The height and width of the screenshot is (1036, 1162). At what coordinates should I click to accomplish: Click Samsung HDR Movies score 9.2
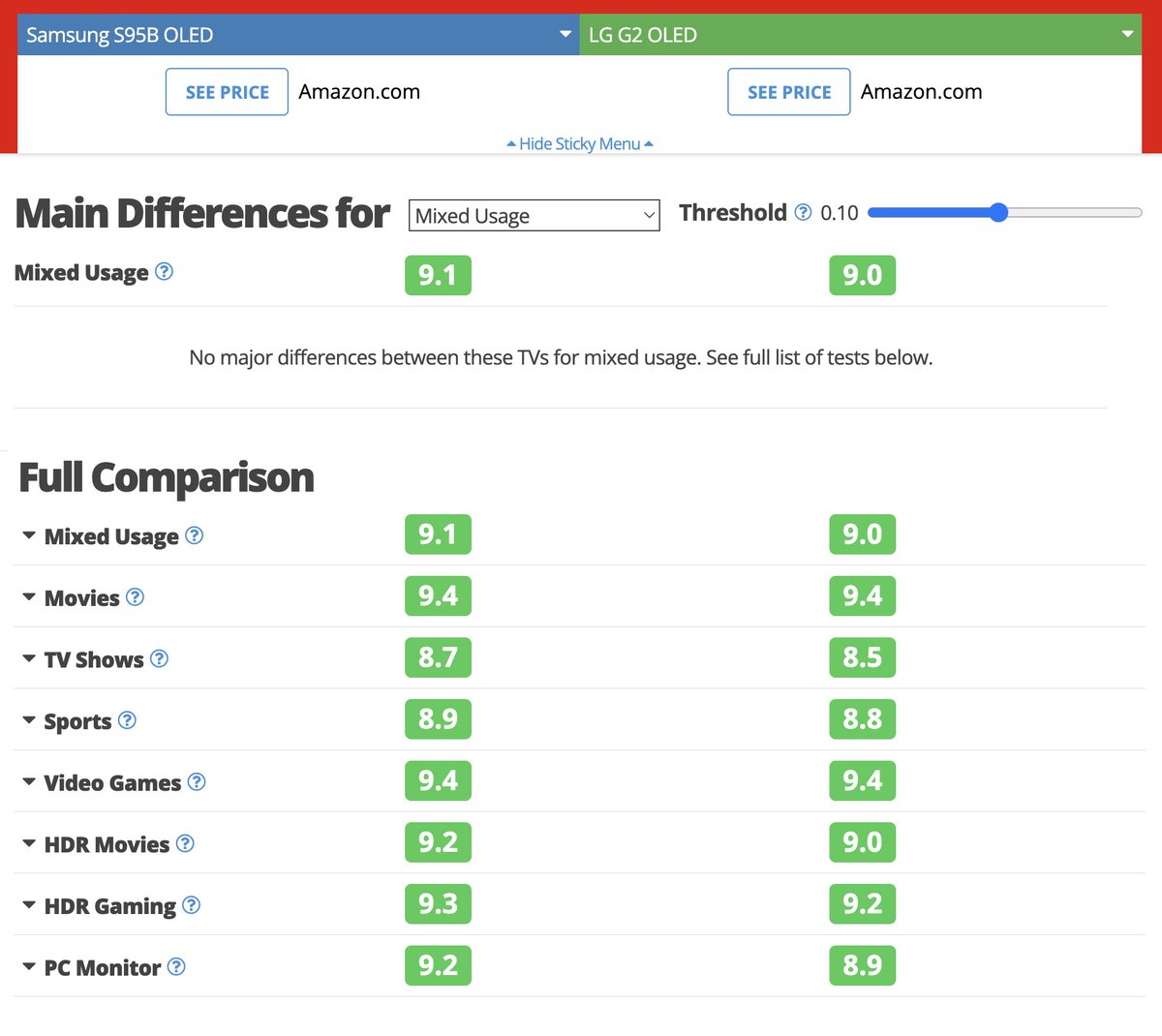pos(438,842)
